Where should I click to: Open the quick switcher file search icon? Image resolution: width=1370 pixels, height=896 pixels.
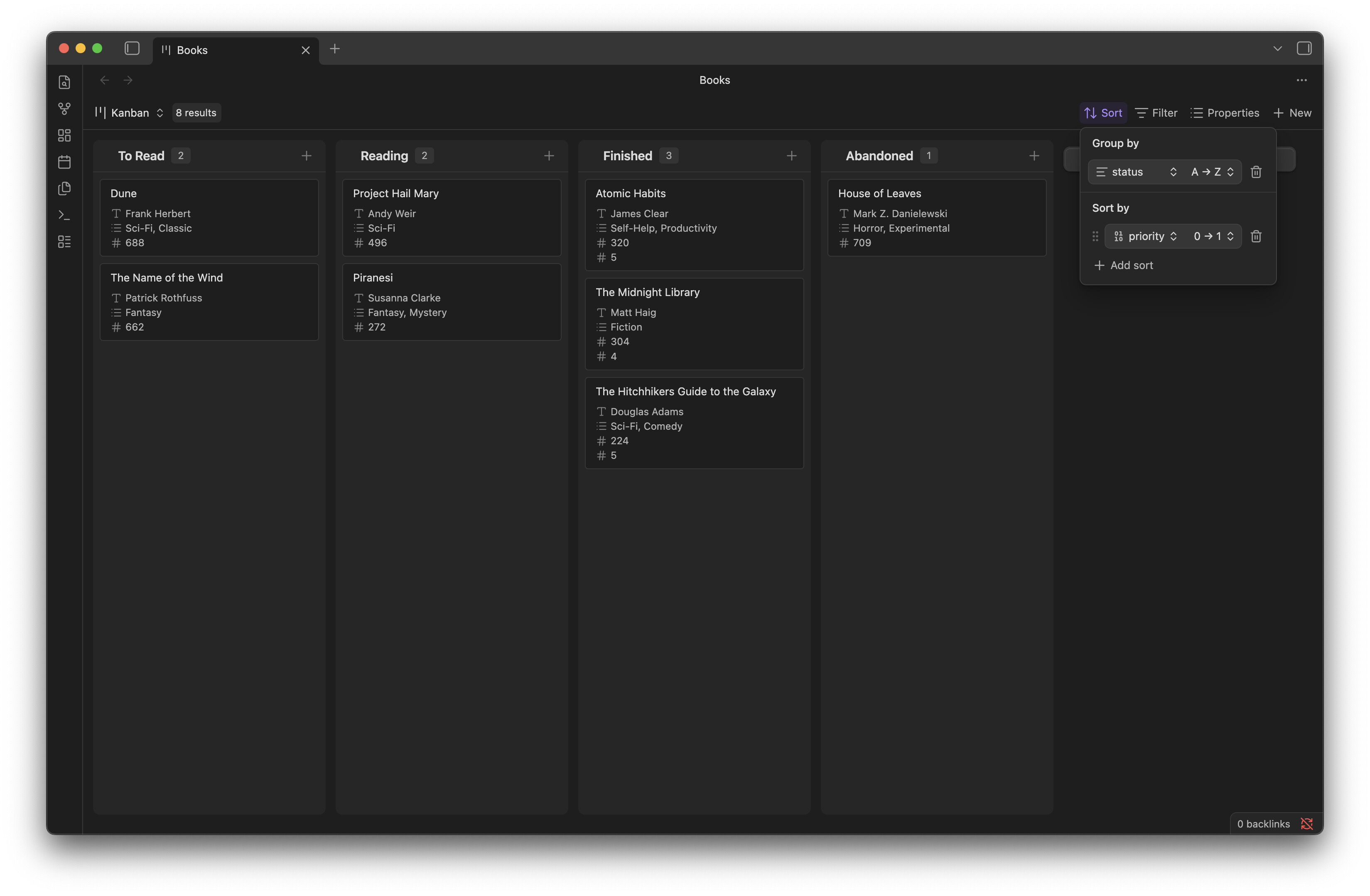[64, 82]
